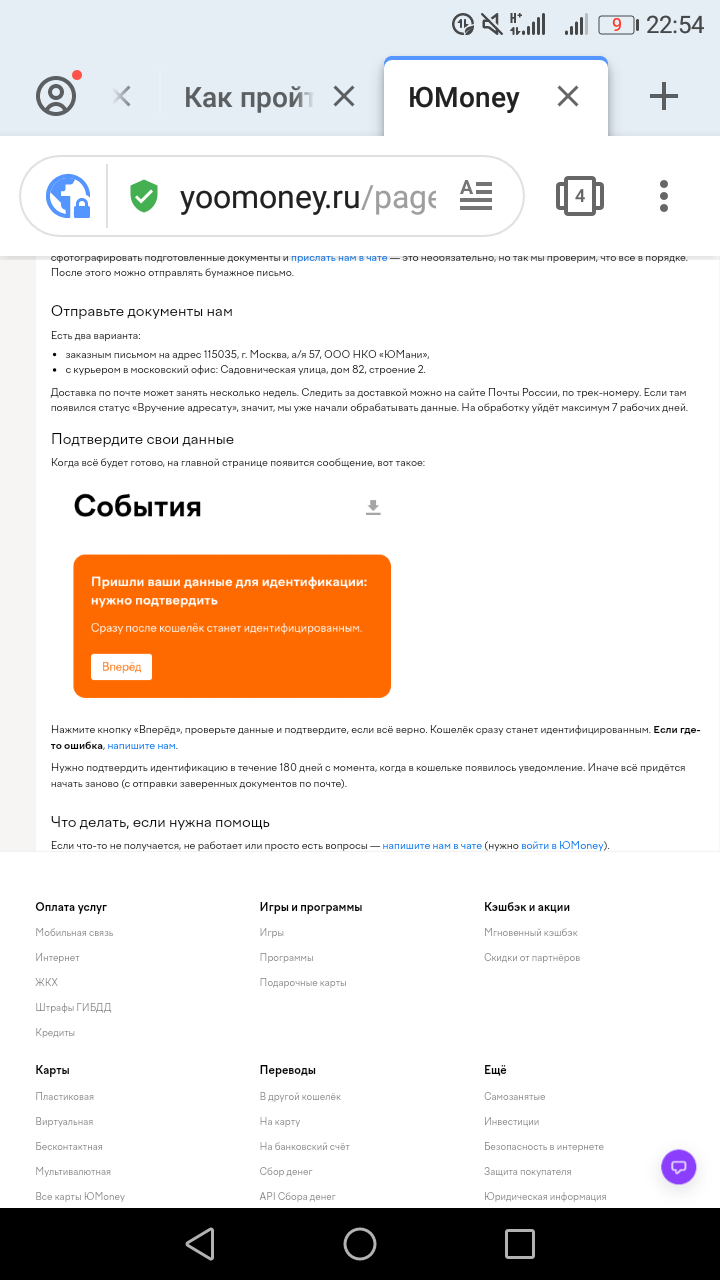Go to Мгновенный кэшбэк footer link
This screenshot has width=720, height=1280.
(x=530, y=932)
